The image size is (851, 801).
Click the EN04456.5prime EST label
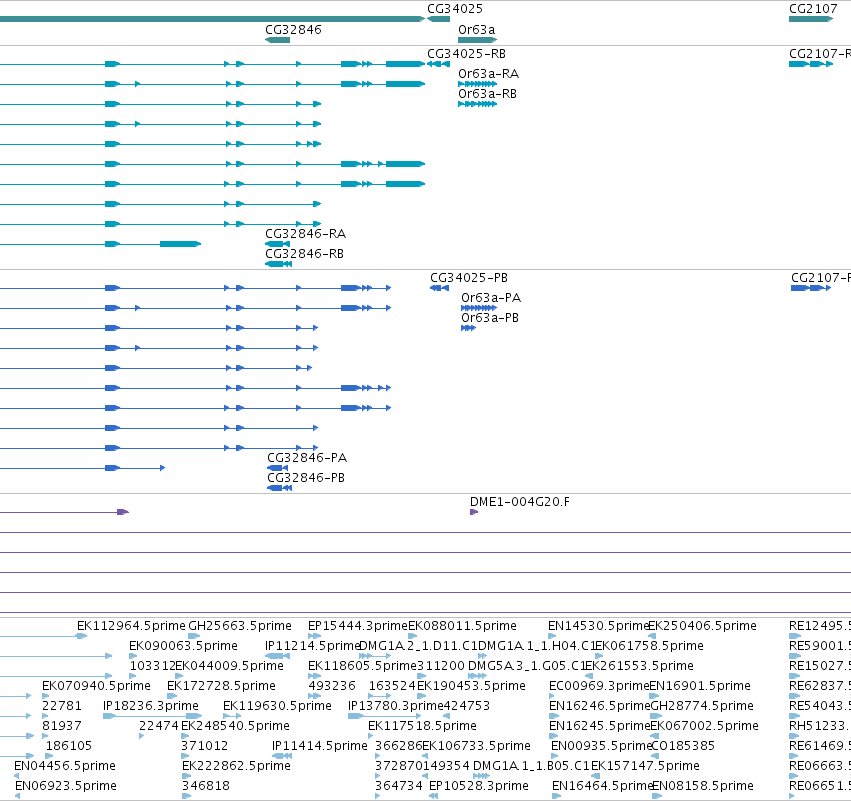65,766
